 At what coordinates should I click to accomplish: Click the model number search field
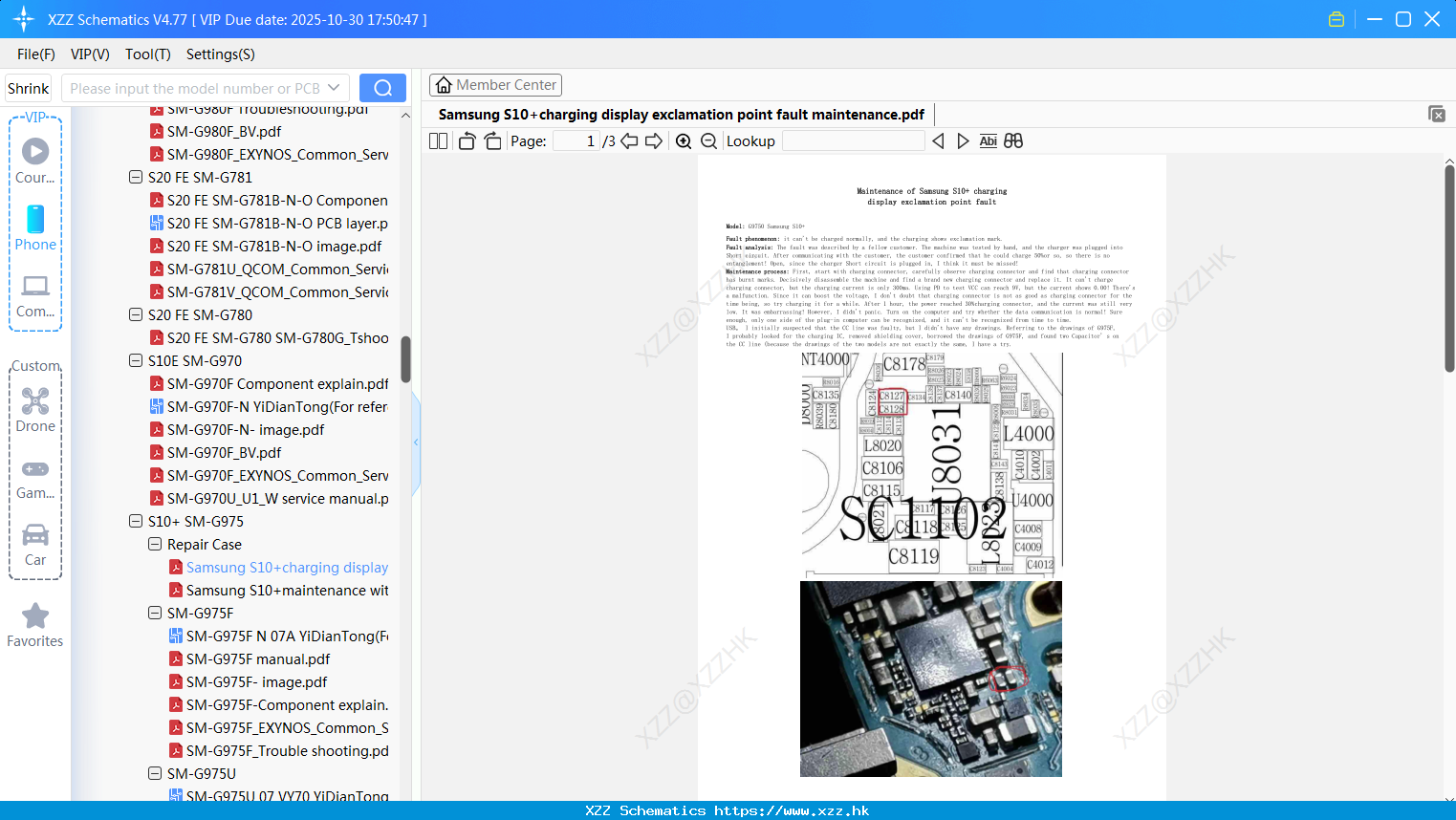(194, 88)
